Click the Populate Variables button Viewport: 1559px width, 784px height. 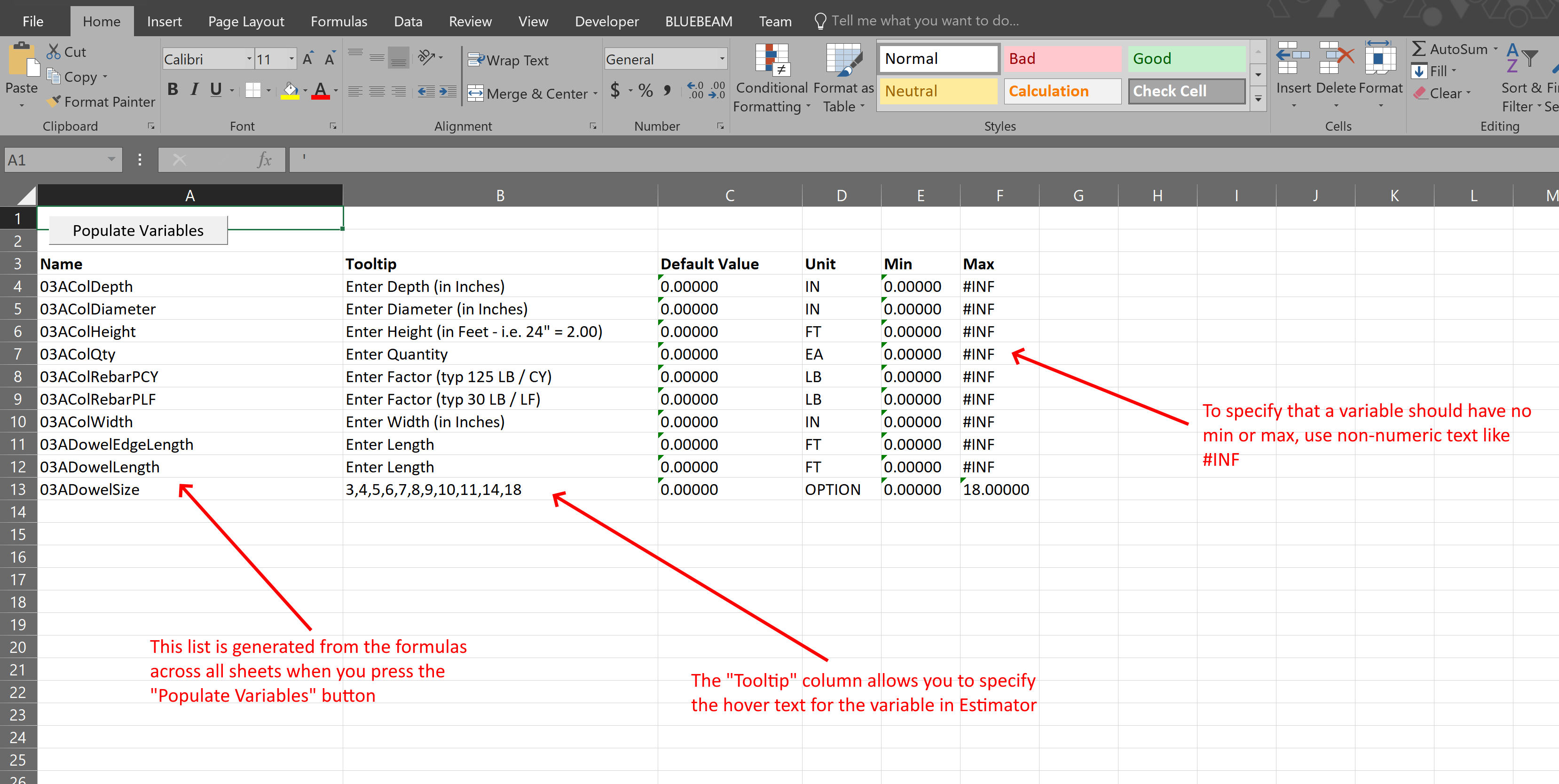tap(138, 230)
